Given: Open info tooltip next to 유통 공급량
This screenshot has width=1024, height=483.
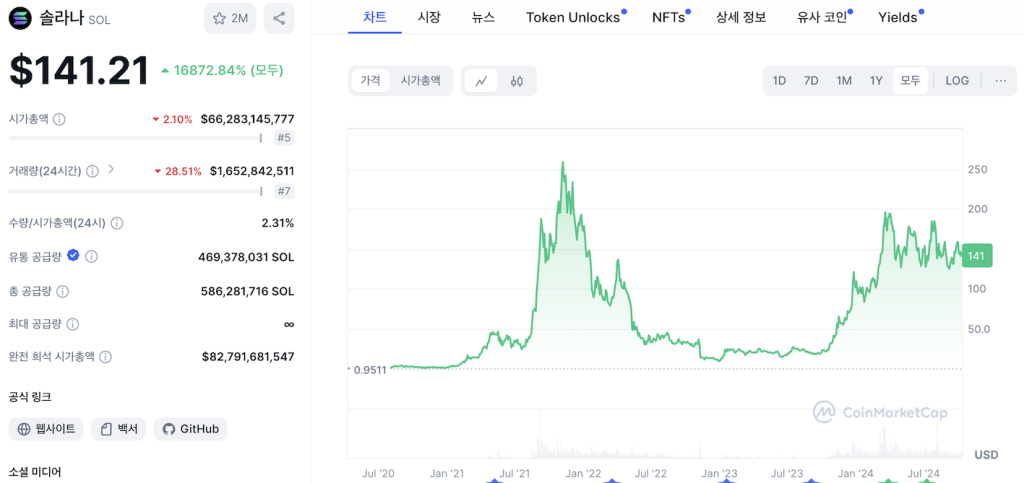Looking at the screenshot, I should click(x=91, y=257).
